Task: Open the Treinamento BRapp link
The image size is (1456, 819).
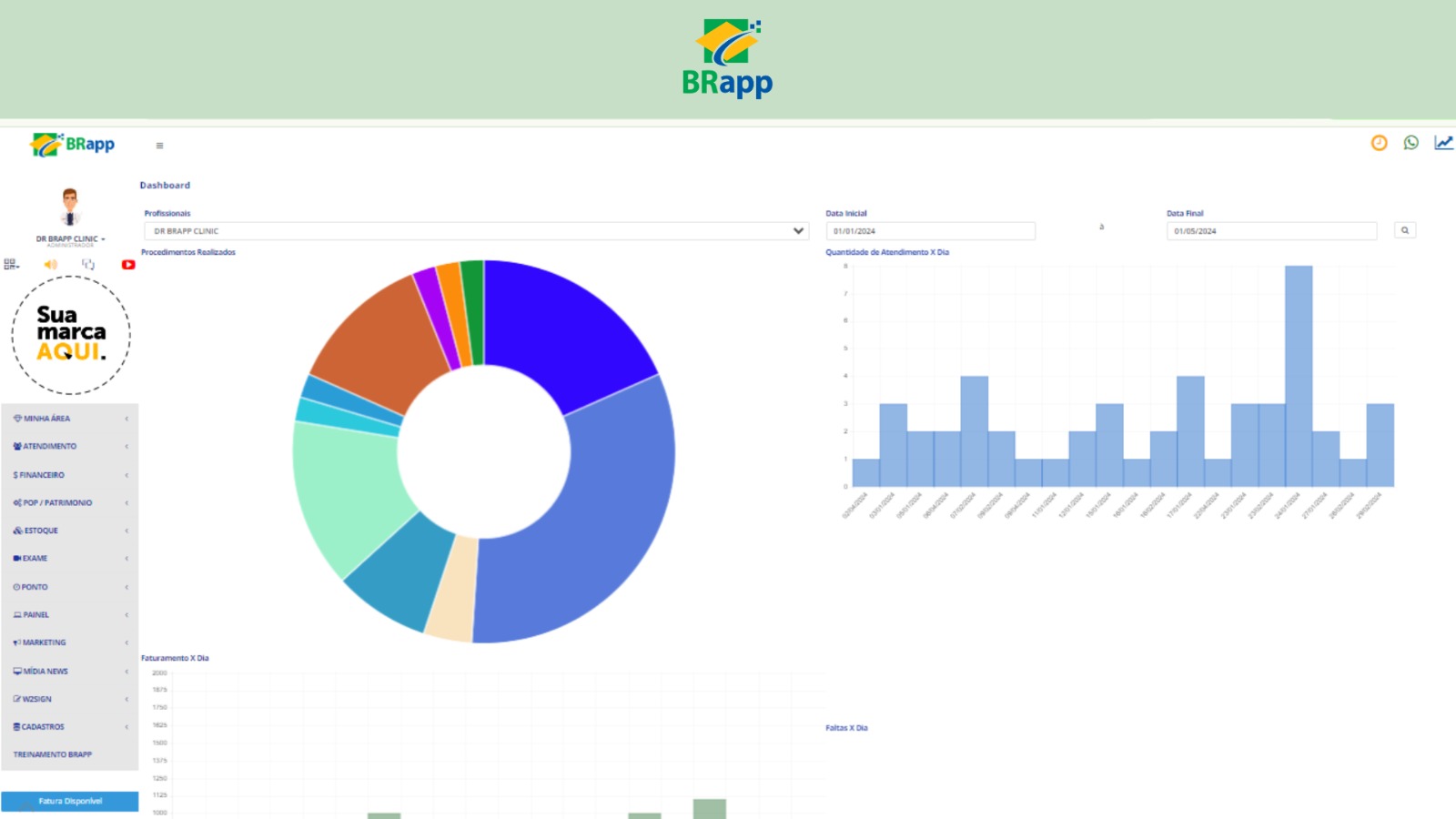Action: tap(53, 754)
